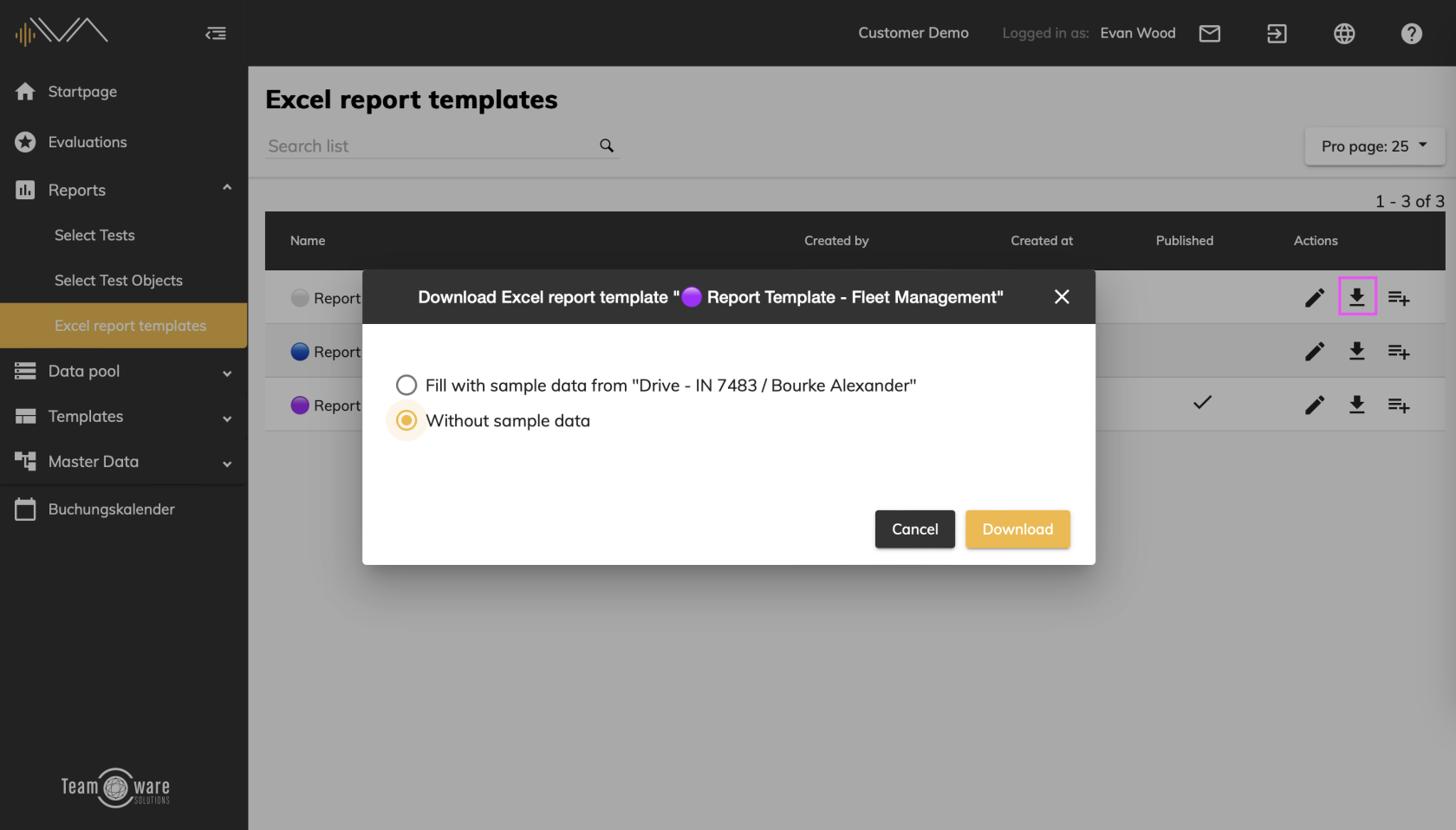Open the language globe icon
The width and height of the screenshot is (1456, 830).
coord(1344,33)
